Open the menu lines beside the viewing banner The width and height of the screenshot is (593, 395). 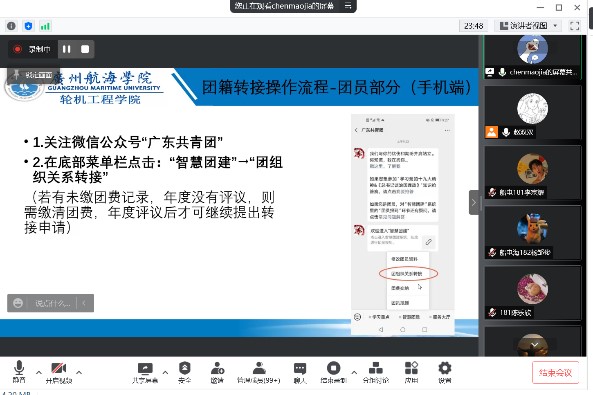coord(348,6)
